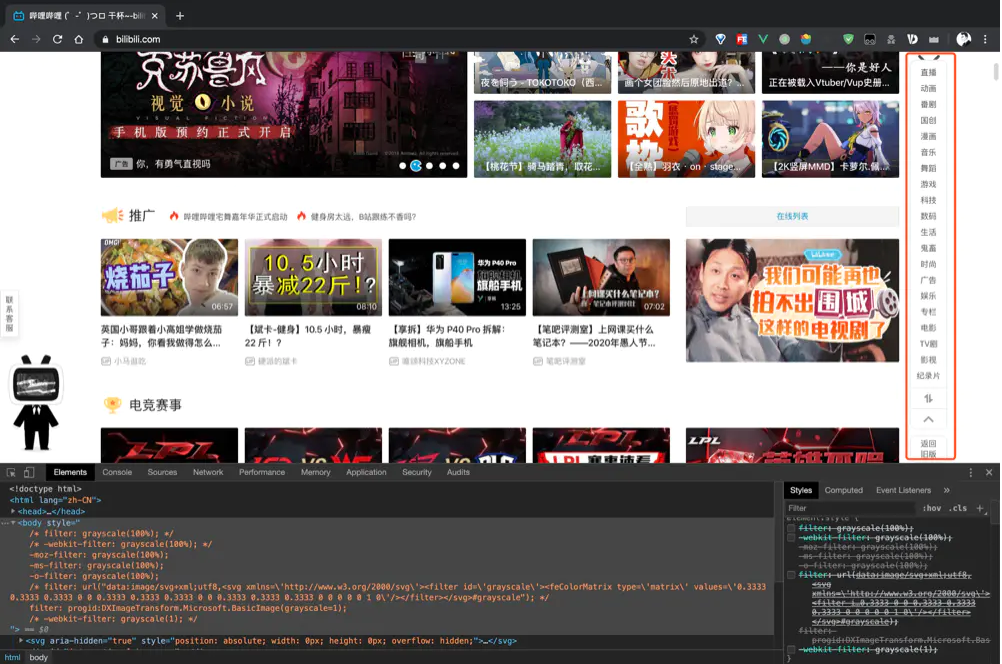
Task: Toggle the filter: url(data:image checkbox
Action: point(791,575)
